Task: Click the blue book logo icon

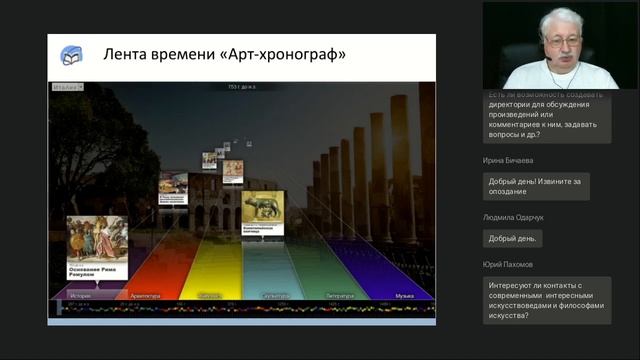Action: click(71, 56)
